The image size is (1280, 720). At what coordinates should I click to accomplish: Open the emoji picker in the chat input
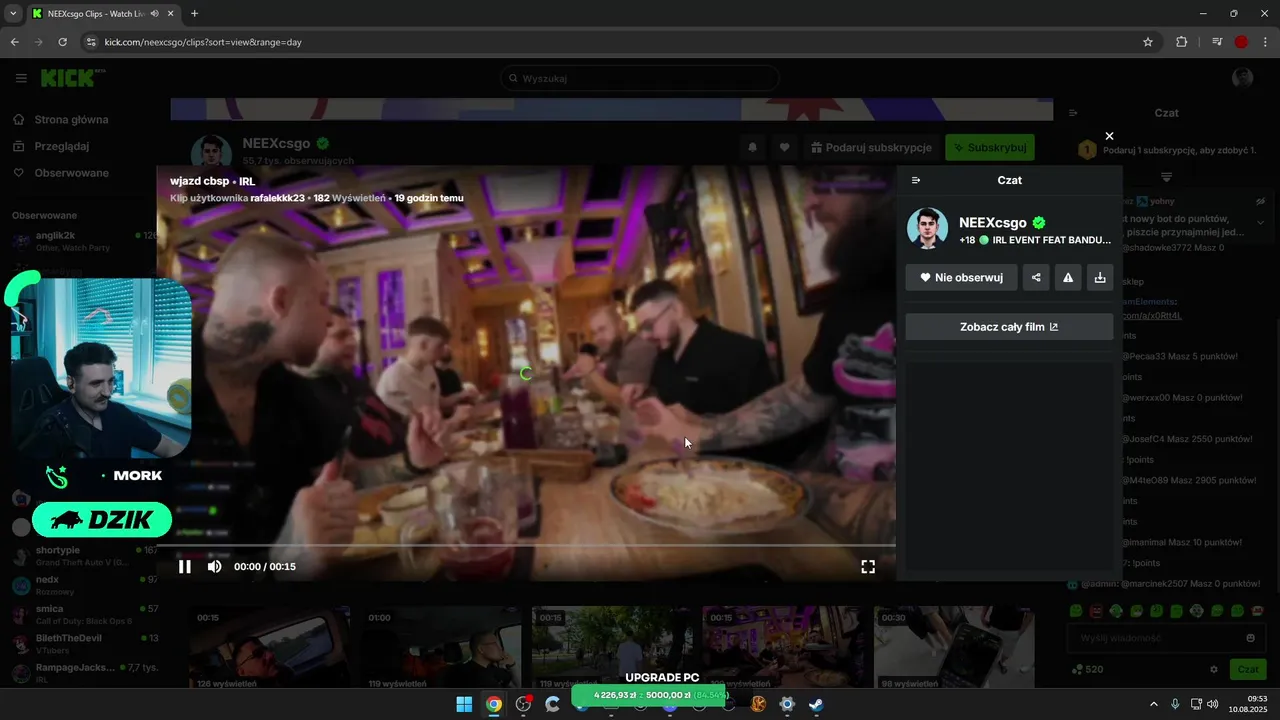click(x=1250, y=638)
